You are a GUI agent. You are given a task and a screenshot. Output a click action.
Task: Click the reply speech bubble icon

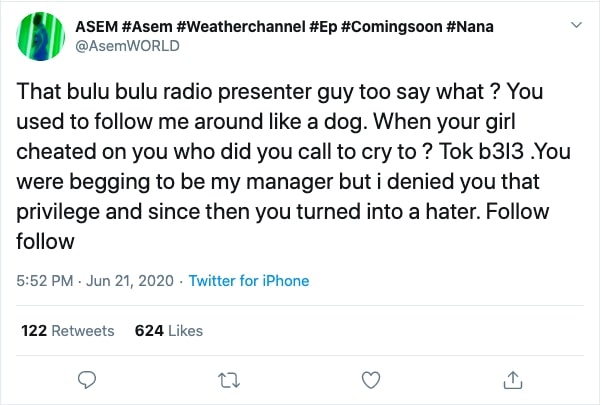click(x=87, y=380)
